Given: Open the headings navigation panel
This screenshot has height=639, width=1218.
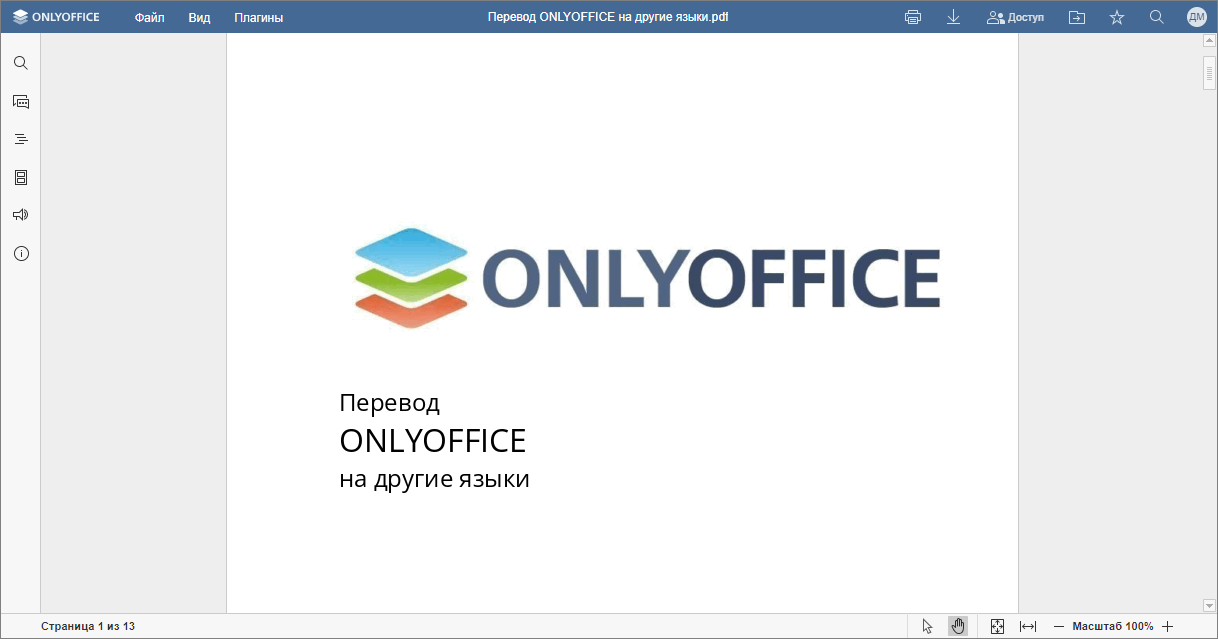Looking at the screenshot, I should 21,139.
